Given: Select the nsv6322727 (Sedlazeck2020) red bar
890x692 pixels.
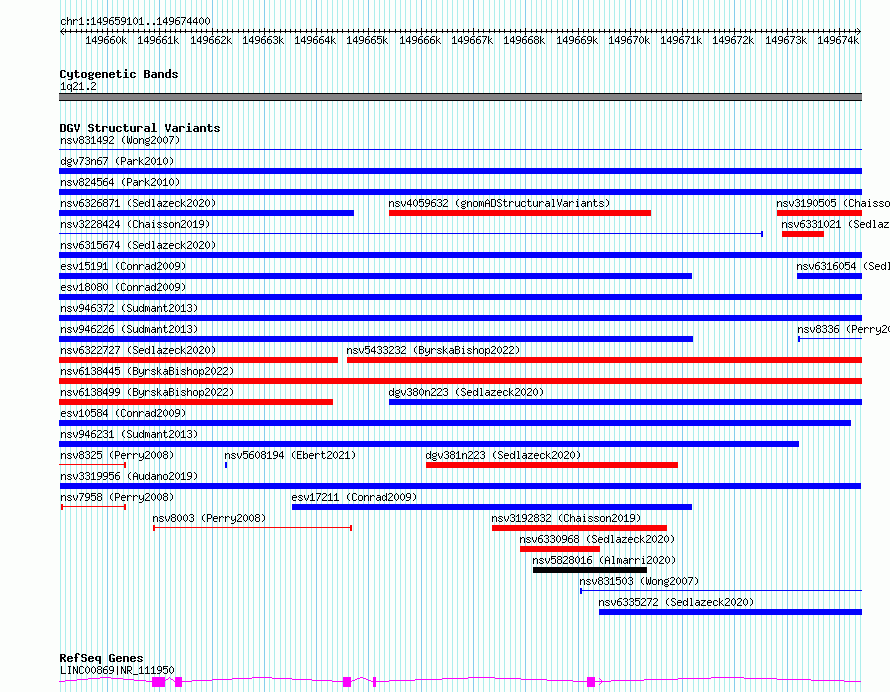Looking at the screenshot, I should coord(199,360).
